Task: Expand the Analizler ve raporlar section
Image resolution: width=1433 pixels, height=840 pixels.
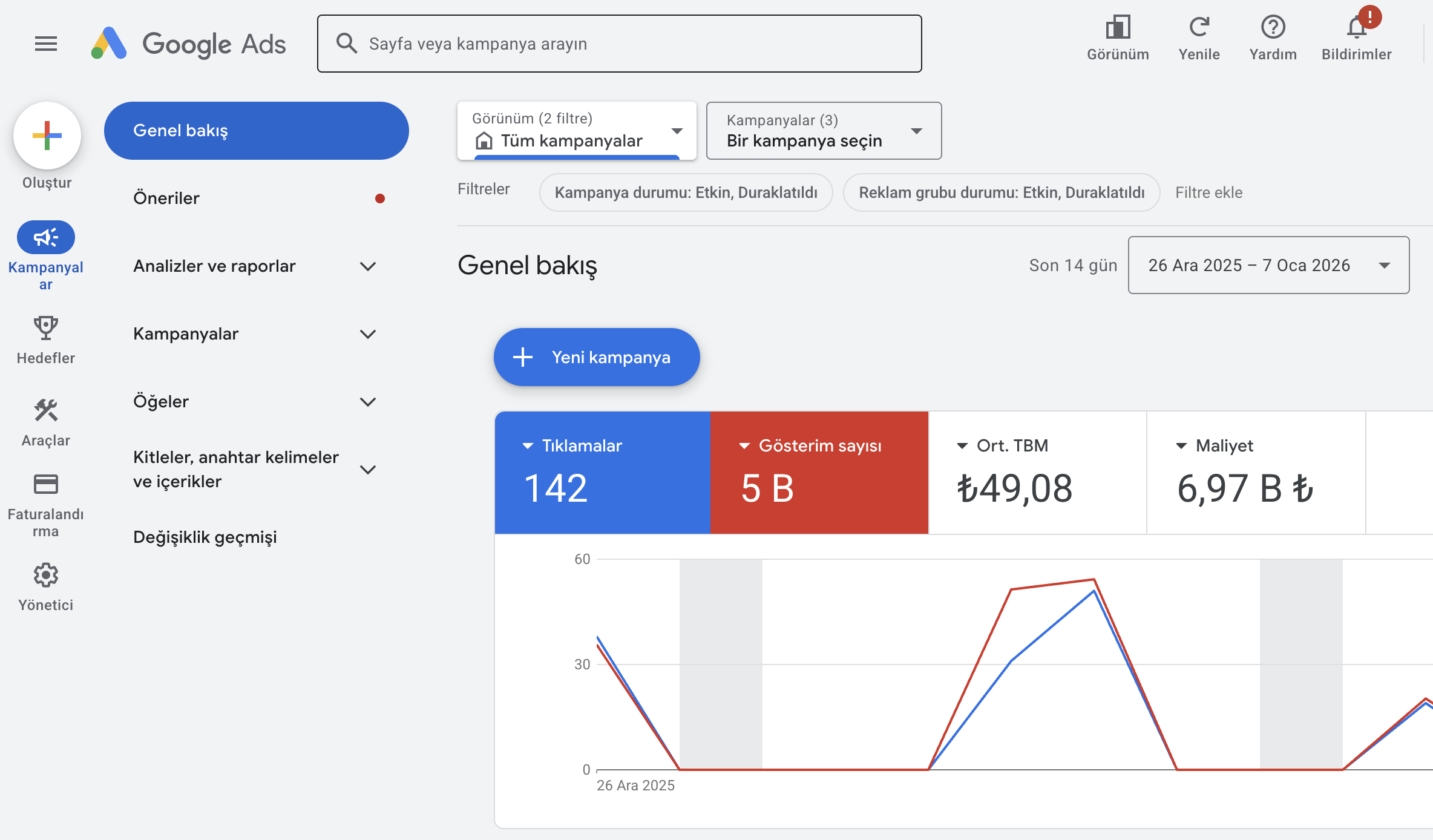Action: coord(214,266)
